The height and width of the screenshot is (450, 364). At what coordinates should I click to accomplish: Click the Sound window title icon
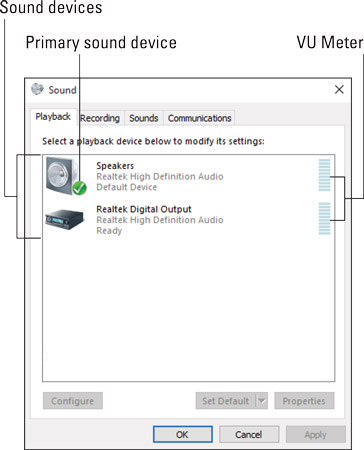tap(37, 89)
